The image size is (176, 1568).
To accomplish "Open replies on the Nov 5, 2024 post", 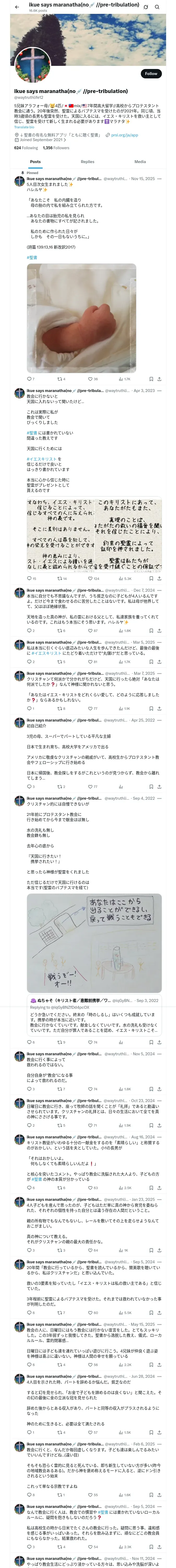I will 28,1088.
